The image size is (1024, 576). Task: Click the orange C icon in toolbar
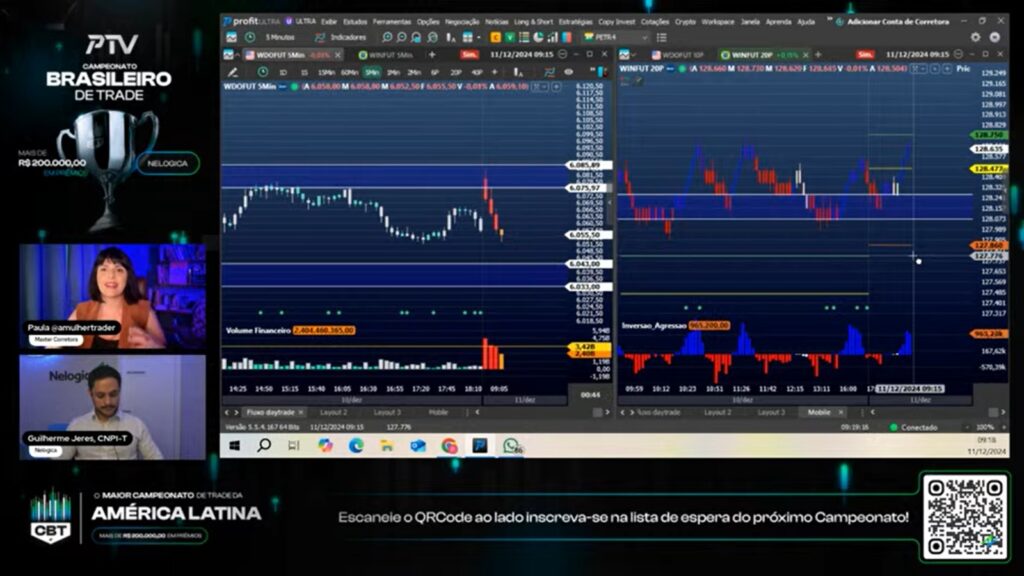496,37
